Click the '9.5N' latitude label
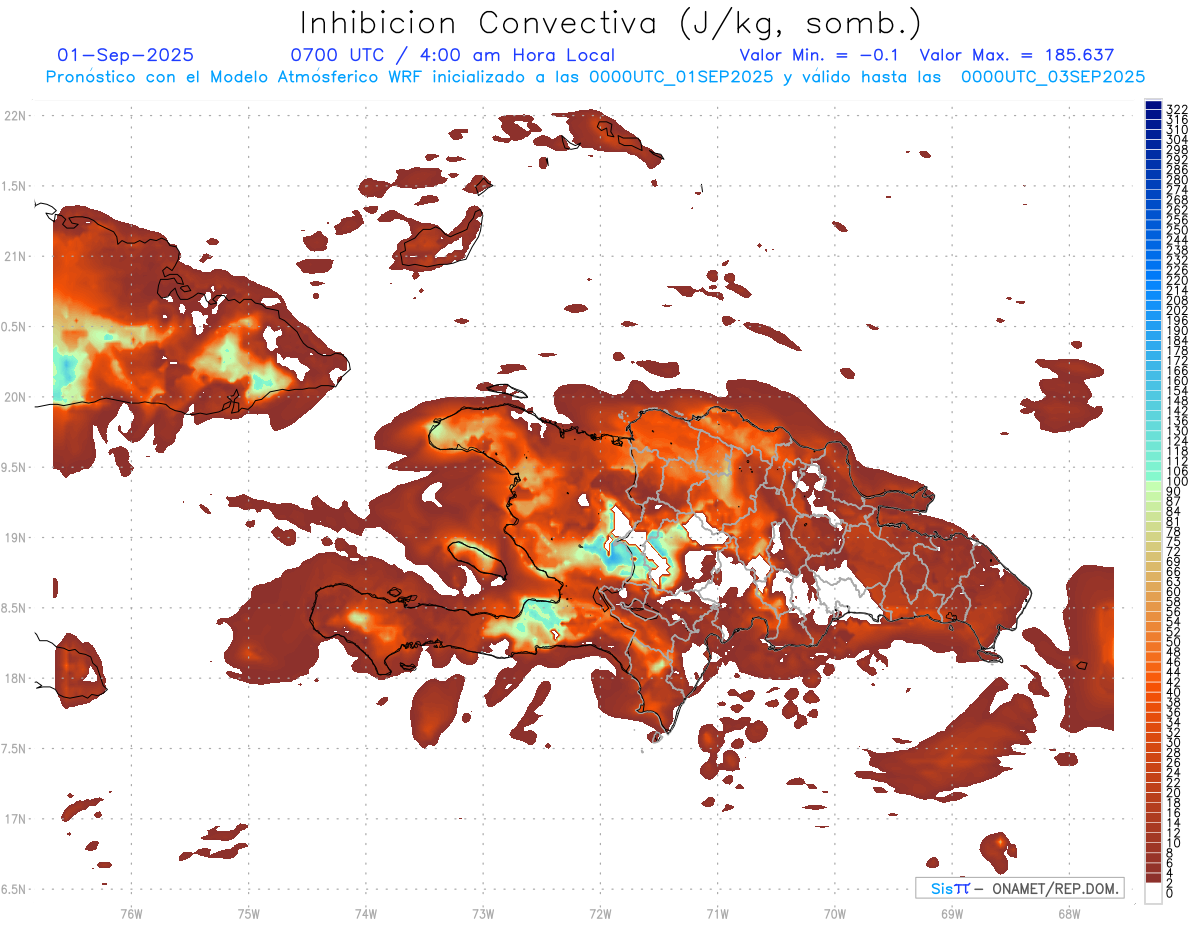This screenshot has width=1200, height=927. (x=15, y=467)
